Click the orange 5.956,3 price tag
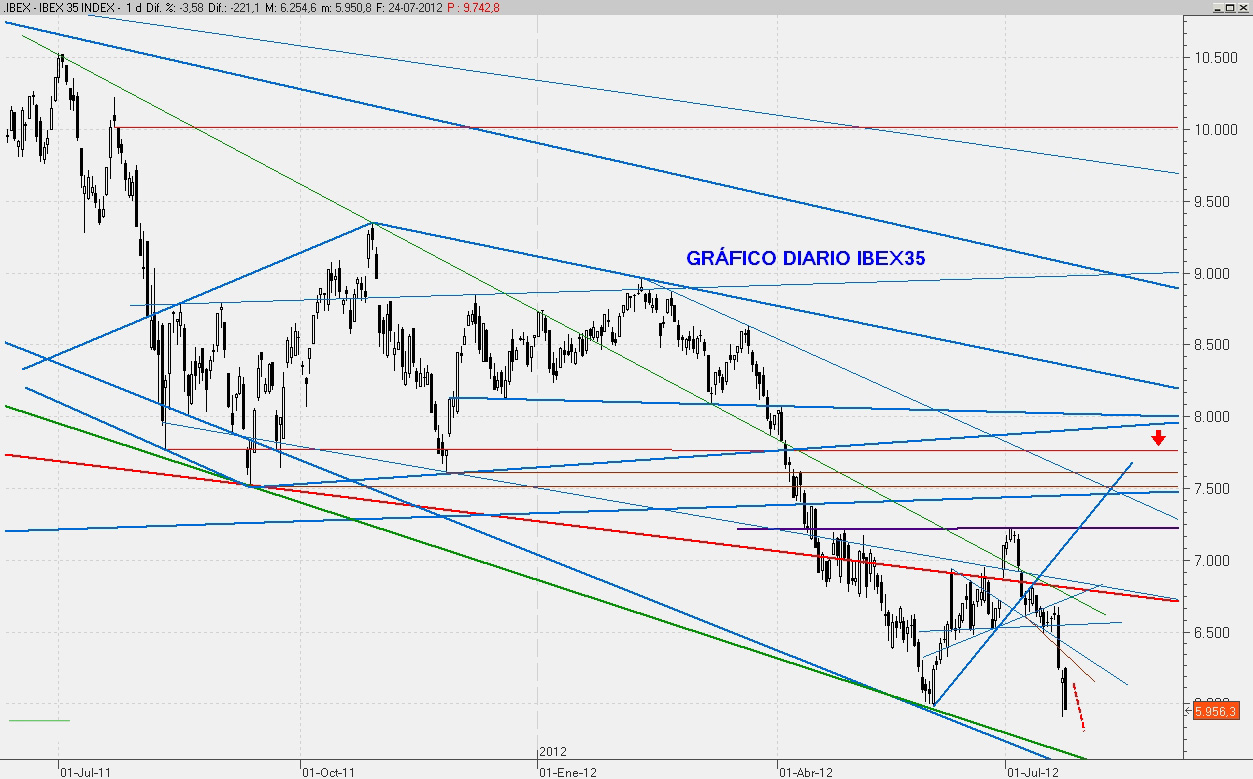The image size is (1253, 779). coord(1215,711)
